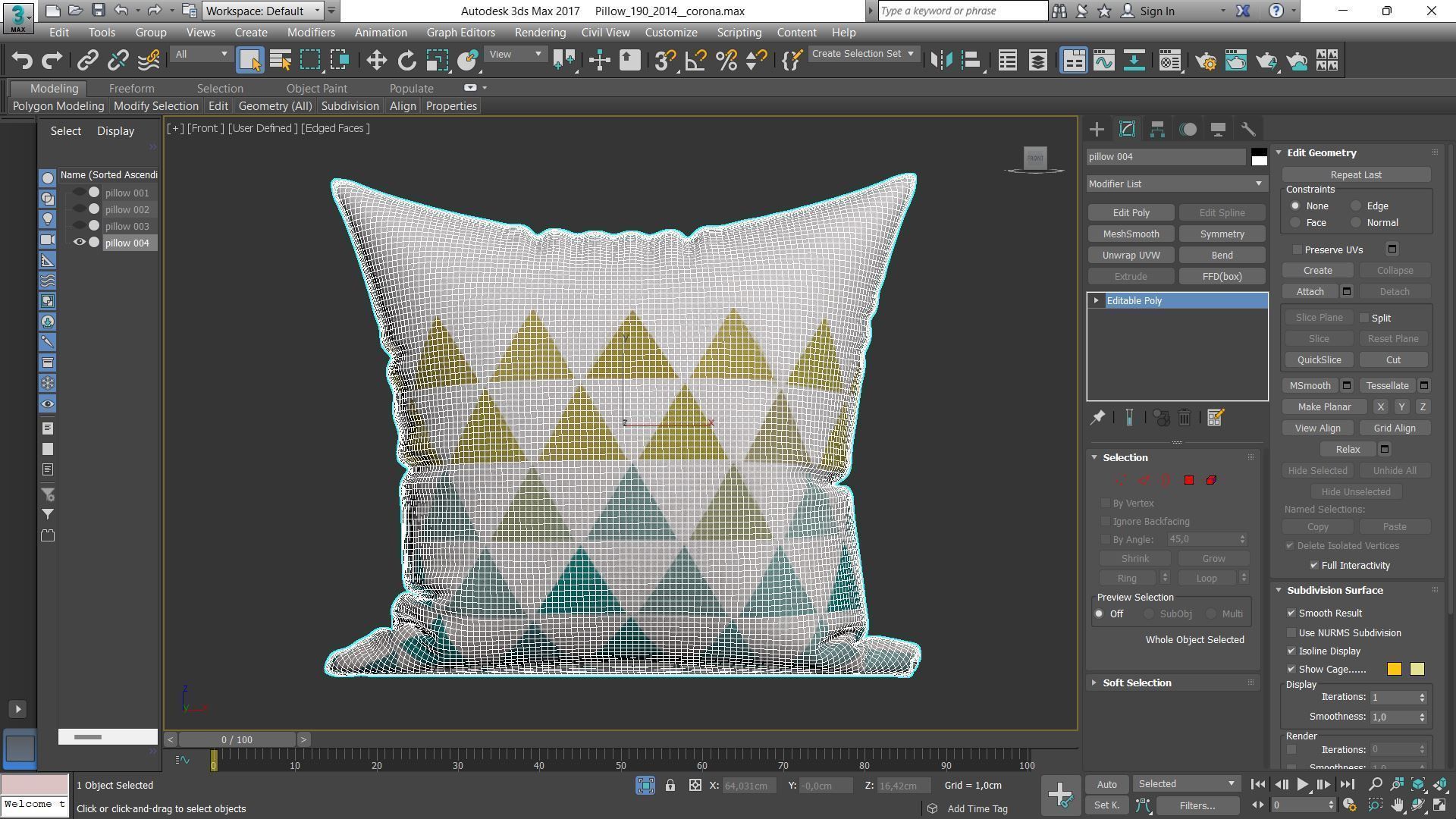This screenshot has height=819, width=1456.
Task: Hide pillow 004 with eye icon
Action: click(79, 243)
